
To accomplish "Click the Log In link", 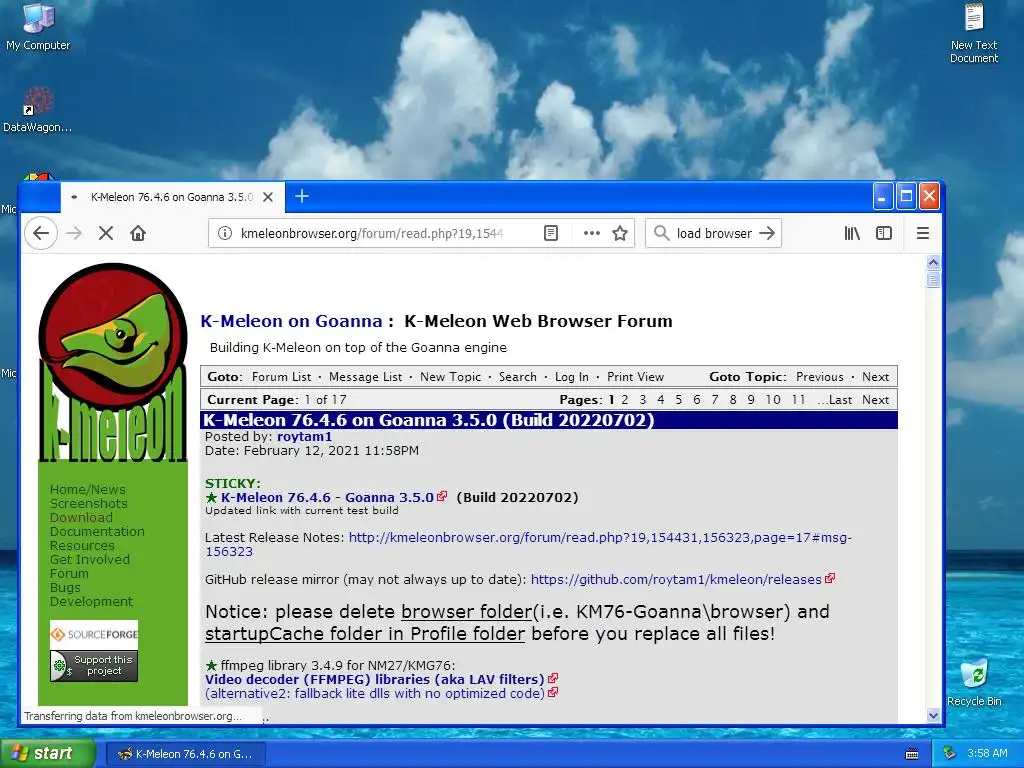I will click(x=572, y=377).
